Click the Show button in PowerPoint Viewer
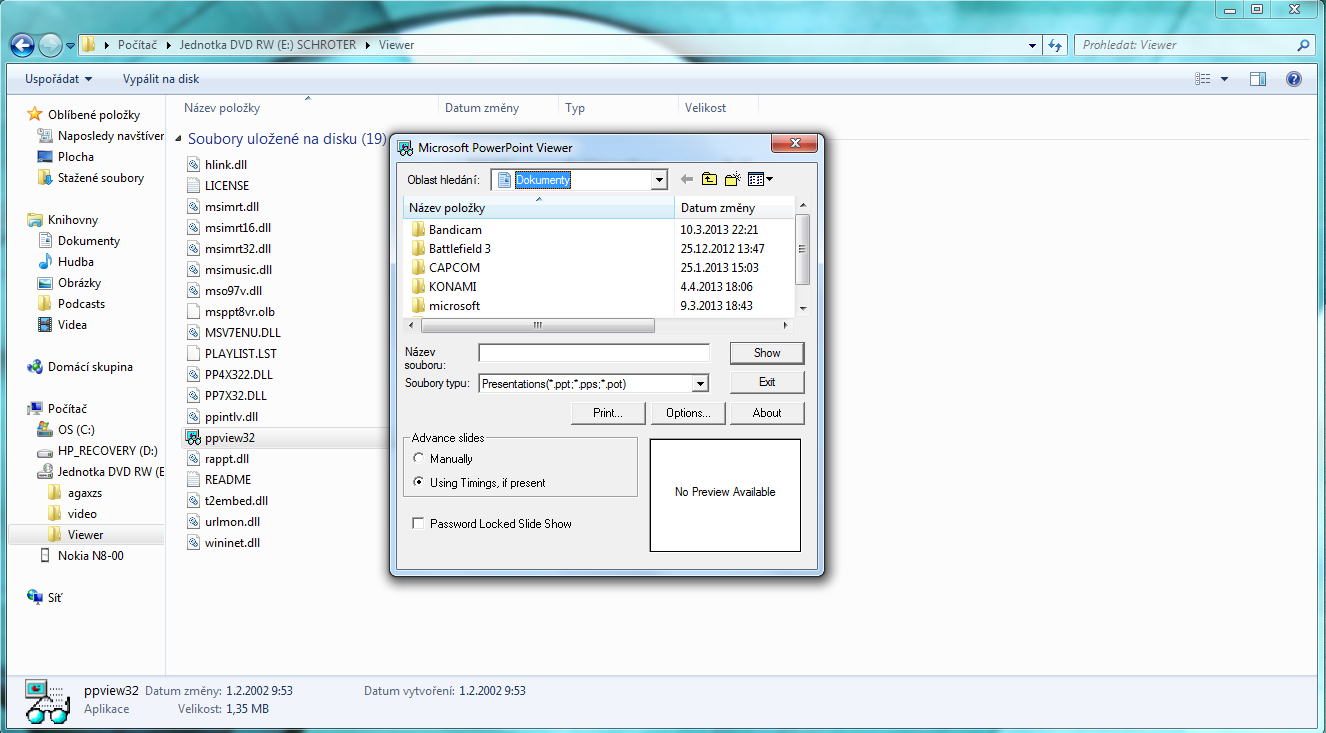The width and height of the screenshot is (1326, 733). [x=767, y=353]
